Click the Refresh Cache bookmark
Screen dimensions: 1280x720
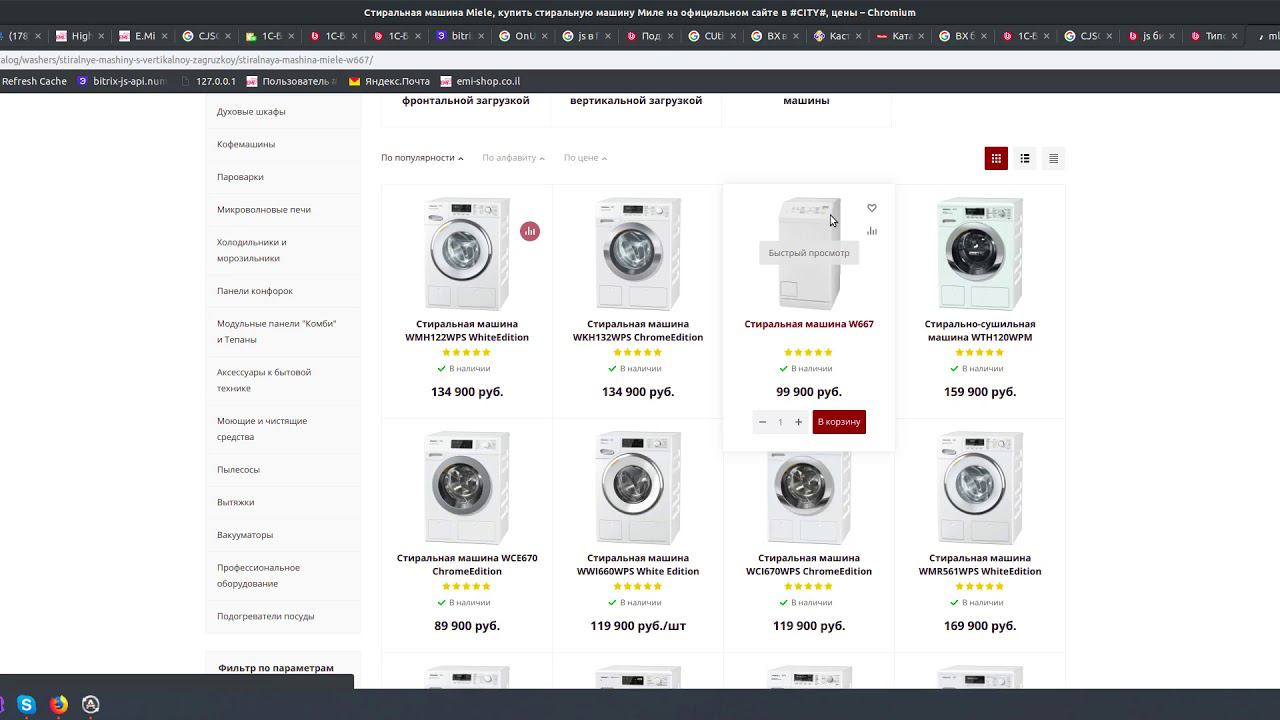[34, 81]
